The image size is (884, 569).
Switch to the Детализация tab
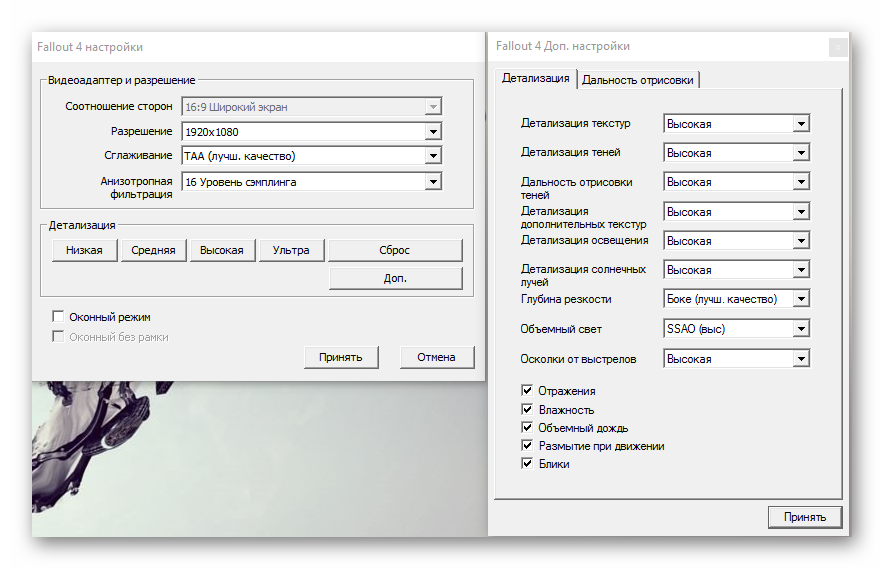tap(536, 78)
